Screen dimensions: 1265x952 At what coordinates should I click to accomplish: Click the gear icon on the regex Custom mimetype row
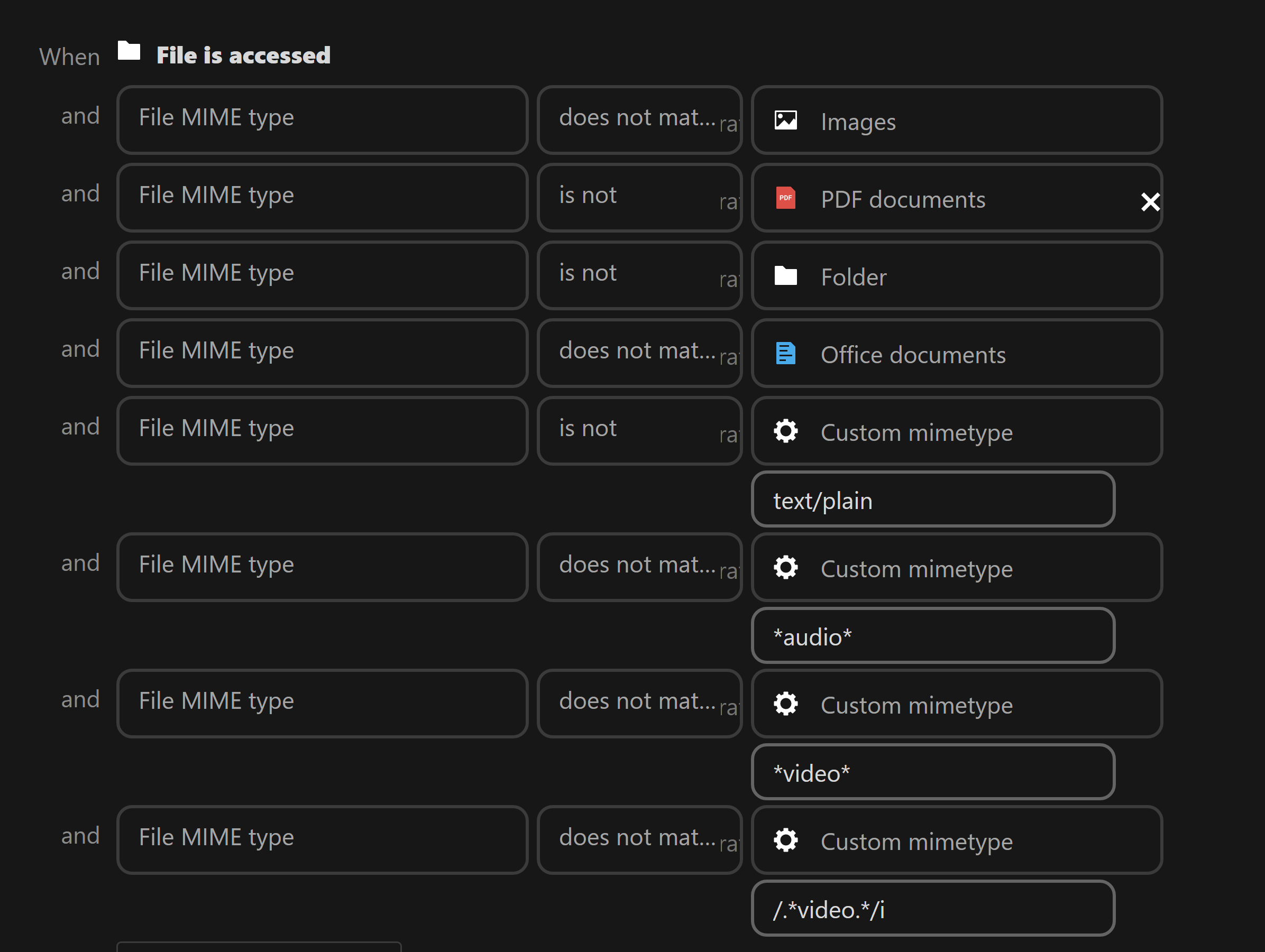tap(786, 840)
